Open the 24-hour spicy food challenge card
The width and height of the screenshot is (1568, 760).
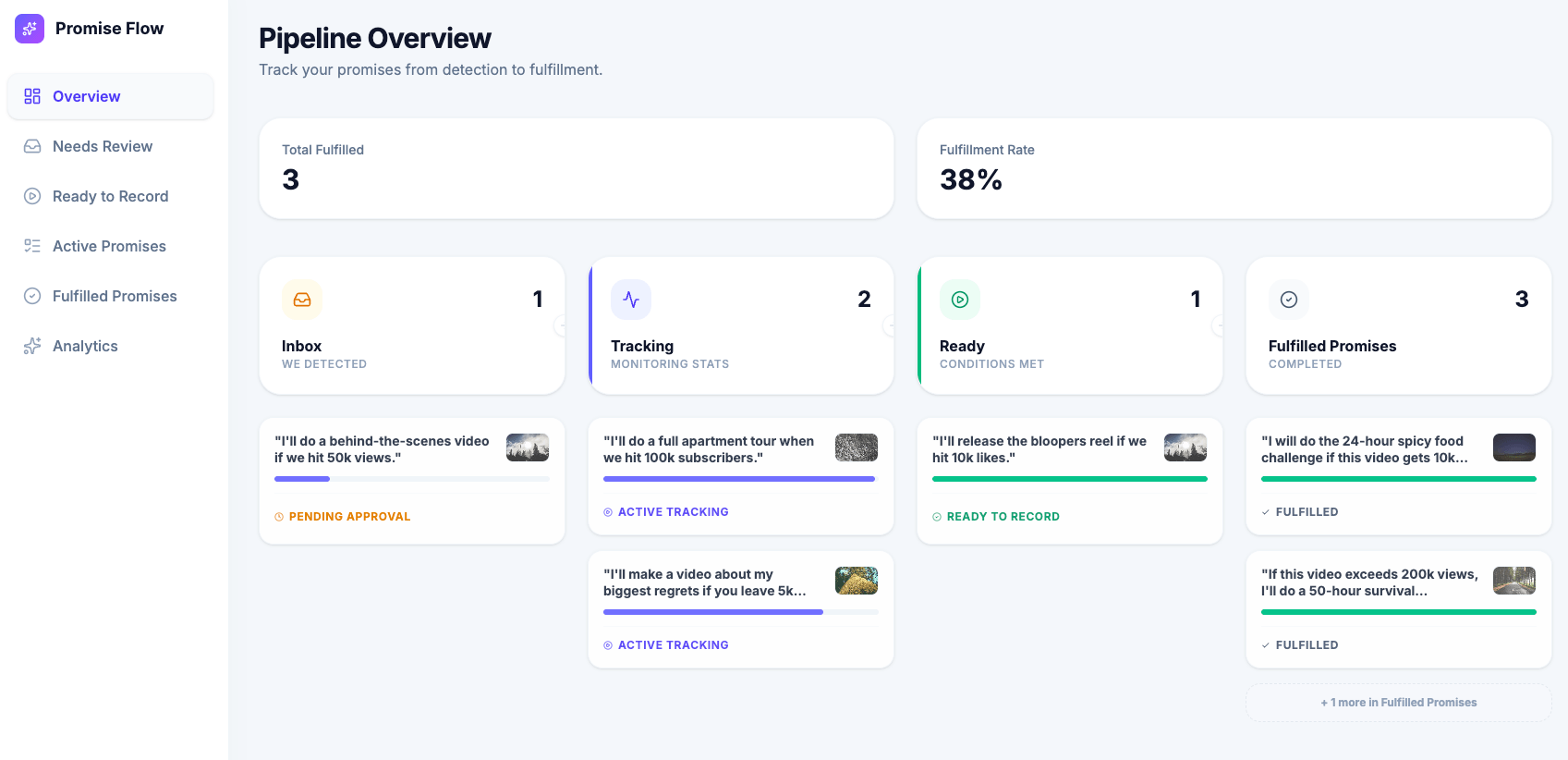1364,449
